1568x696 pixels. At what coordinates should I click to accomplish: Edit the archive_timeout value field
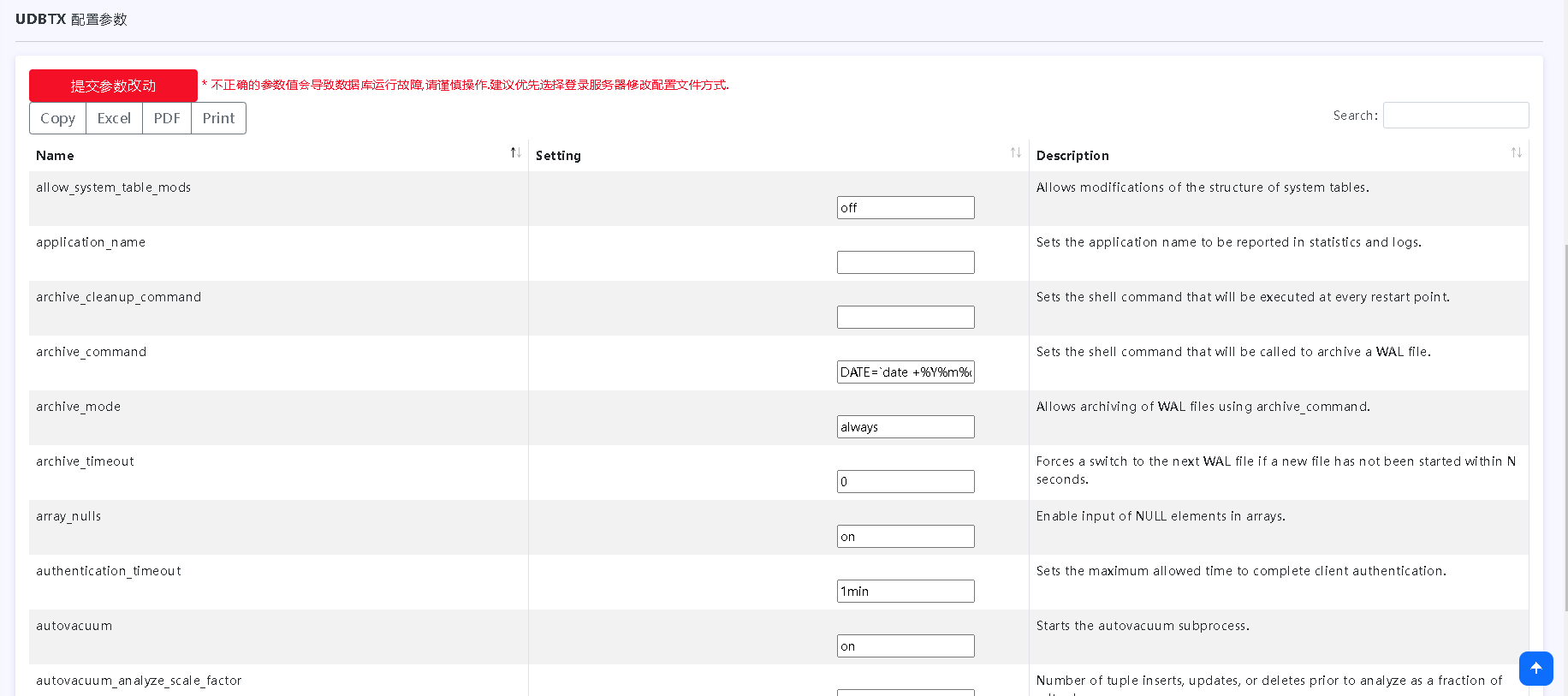click(905, 482)
